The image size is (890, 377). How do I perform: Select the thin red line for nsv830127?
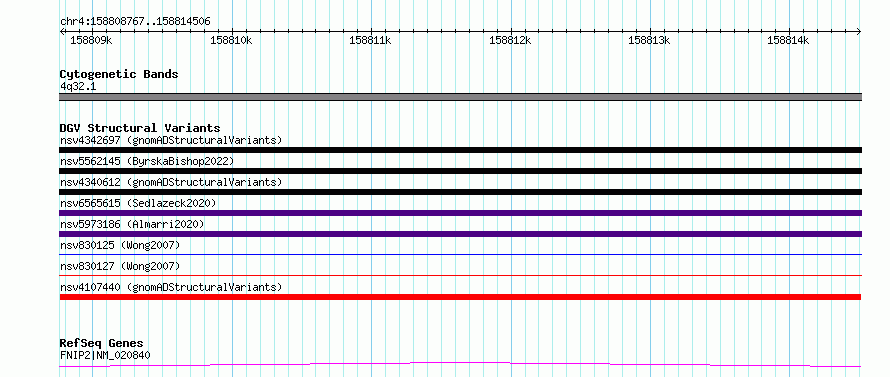click(460, 275)
